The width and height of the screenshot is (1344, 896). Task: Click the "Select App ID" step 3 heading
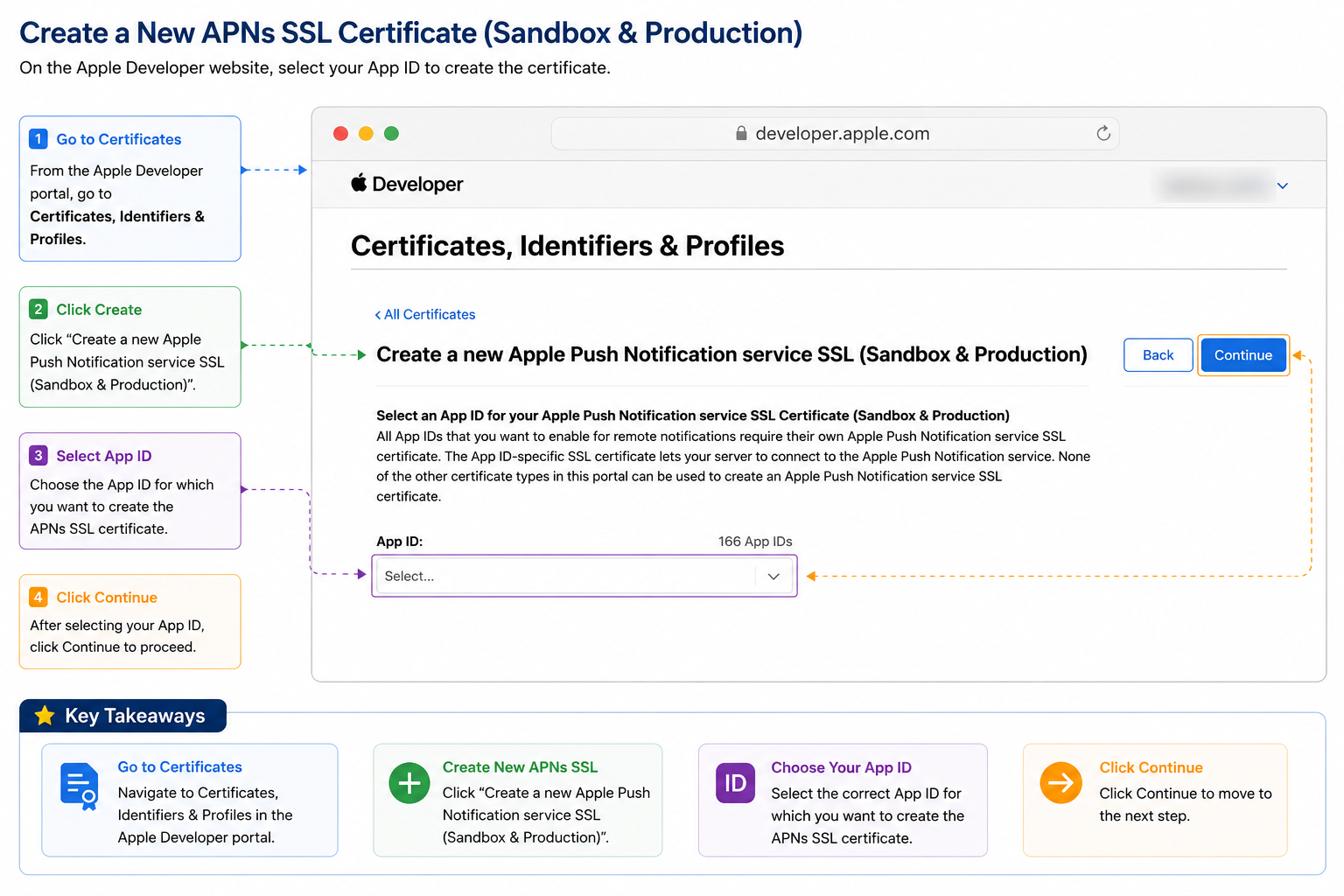[x=104, y=456]
